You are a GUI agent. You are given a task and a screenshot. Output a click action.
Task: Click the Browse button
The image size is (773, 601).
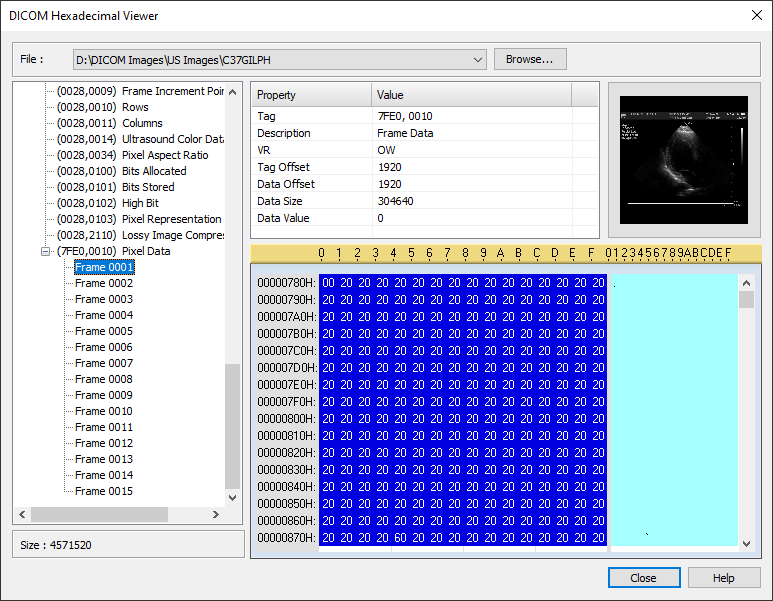530,60
